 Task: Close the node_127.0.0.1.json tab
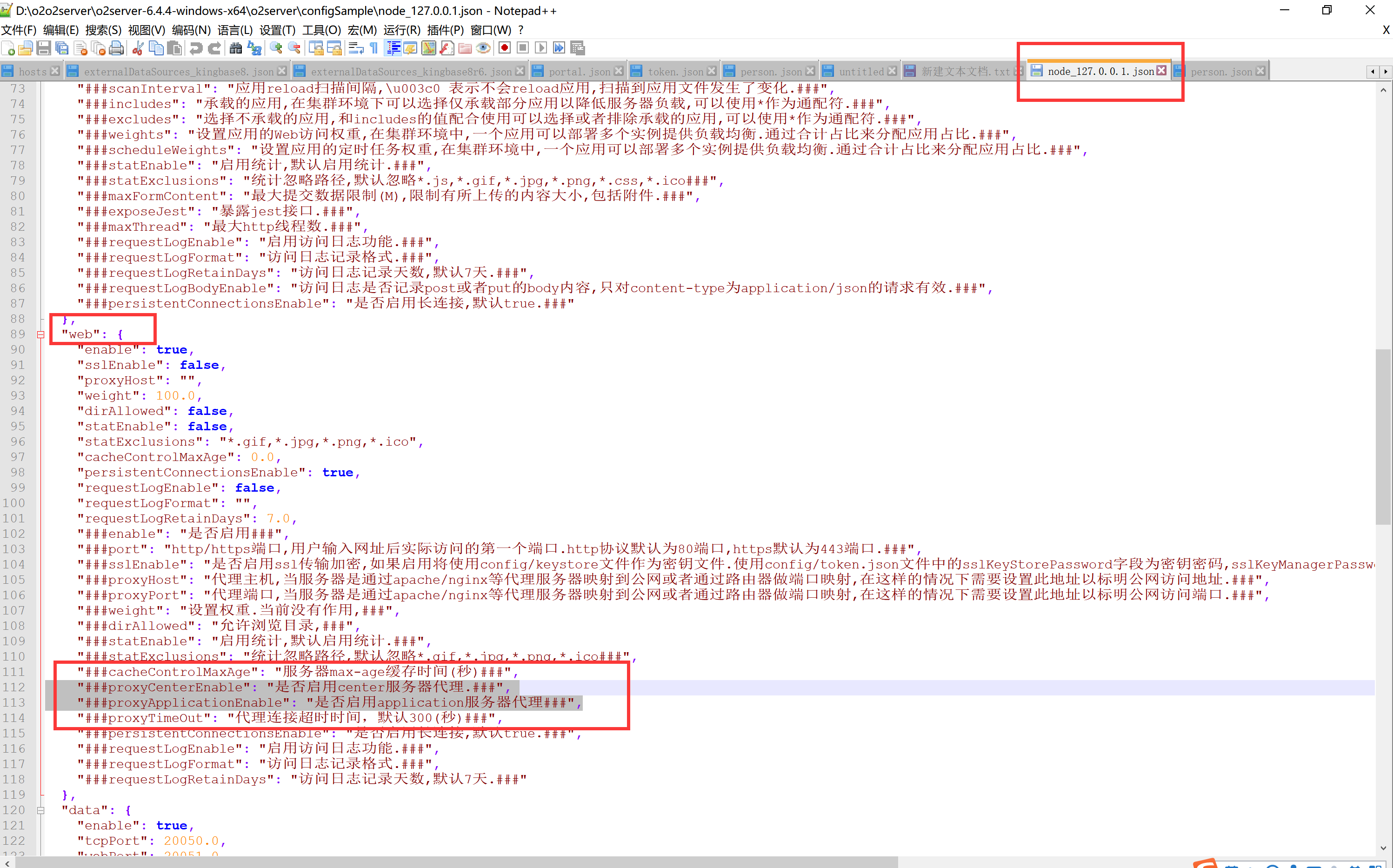[x=1162, y=71]
